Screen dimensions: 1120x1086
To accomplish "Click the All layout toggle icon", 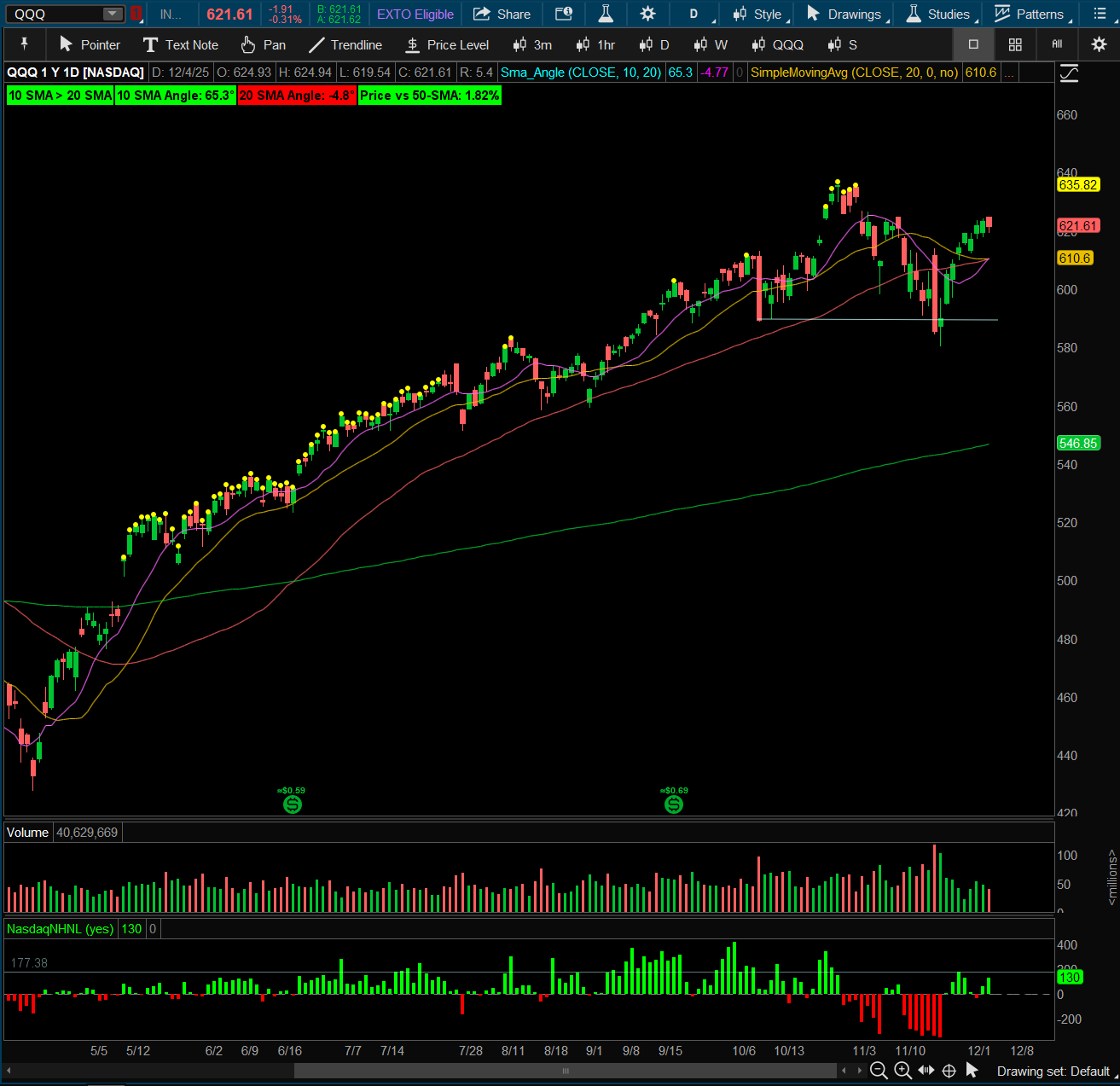I will point(1057,44).
